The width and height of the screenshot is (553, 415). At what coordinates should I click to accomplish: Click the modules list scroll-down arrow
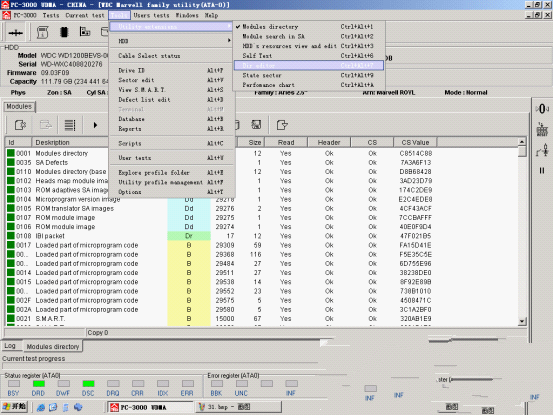click(522, 321)
